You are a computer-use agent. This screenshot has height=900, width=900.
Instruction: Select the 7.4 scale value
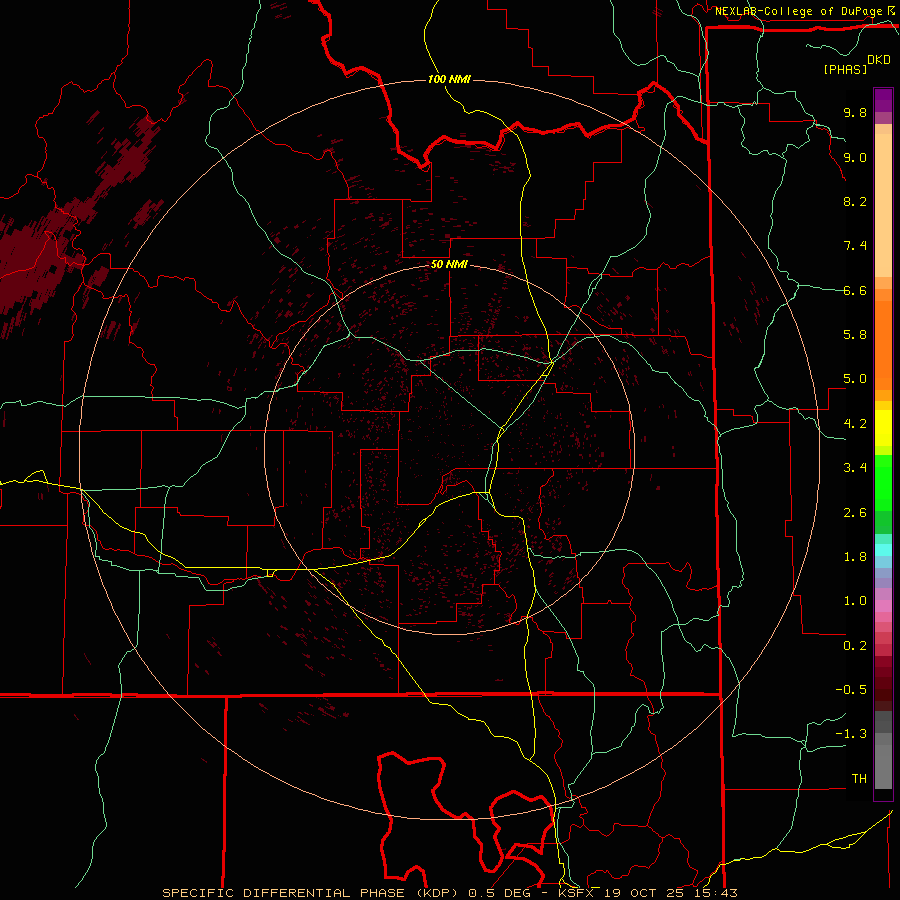click(x=855, y=246)
